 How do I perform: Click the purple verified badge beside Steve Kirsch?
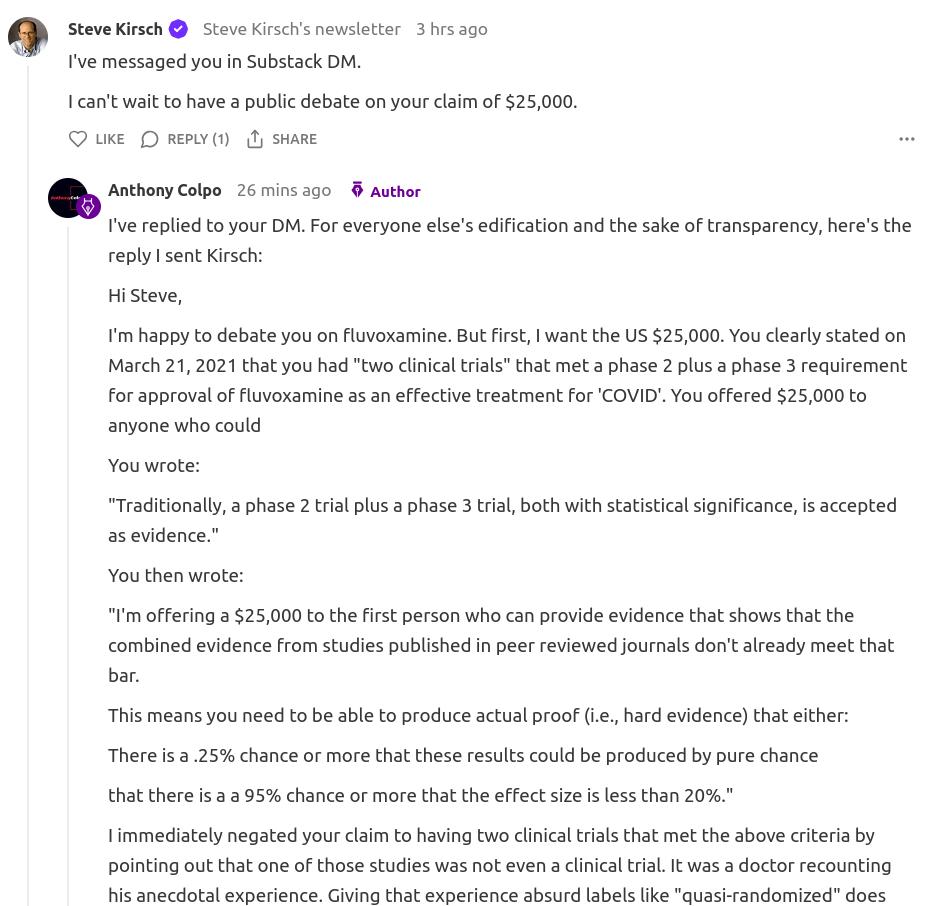coord(178,29)
